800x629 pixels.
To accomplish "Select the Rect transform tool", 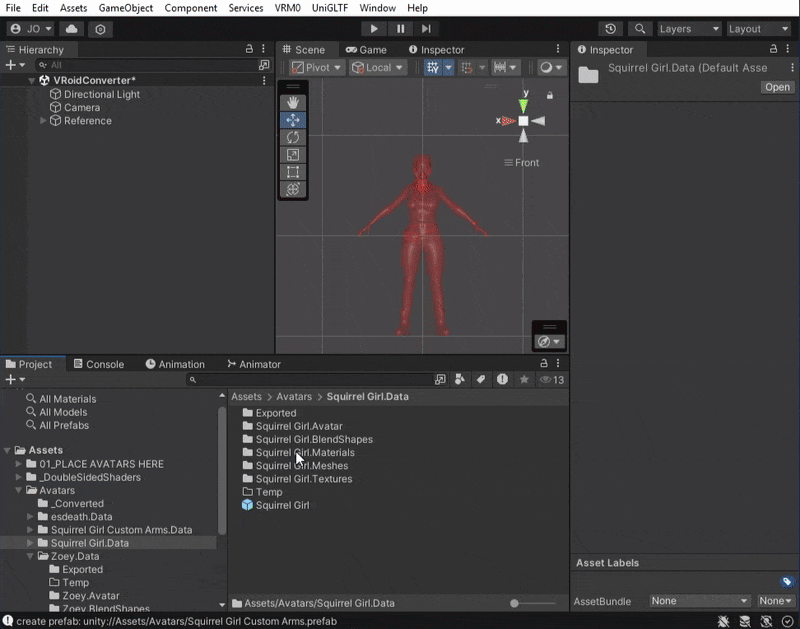I will tap(293, 172).
